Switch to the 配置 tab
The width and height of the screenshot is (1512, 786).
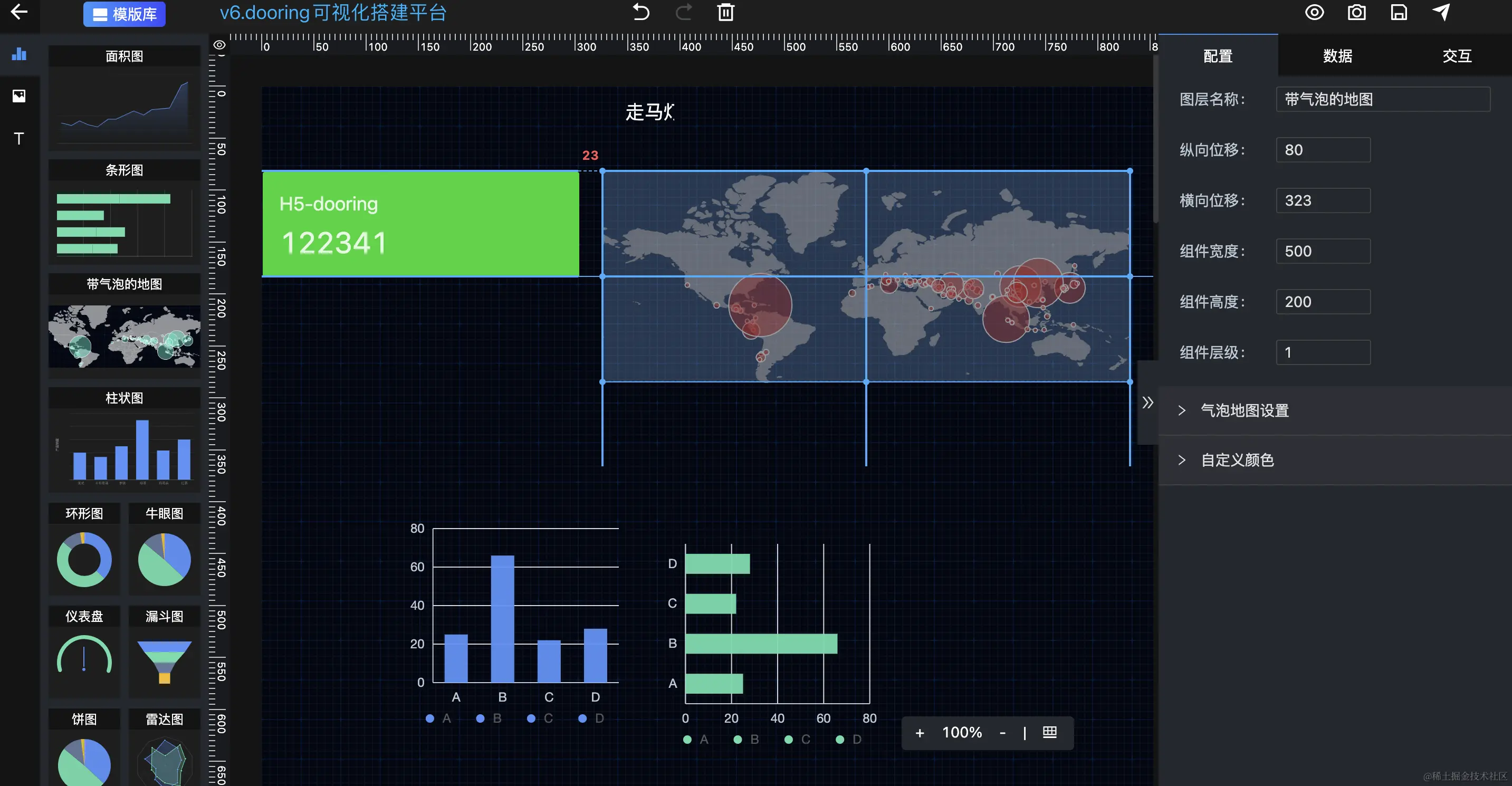click(x=1218, y=56)
